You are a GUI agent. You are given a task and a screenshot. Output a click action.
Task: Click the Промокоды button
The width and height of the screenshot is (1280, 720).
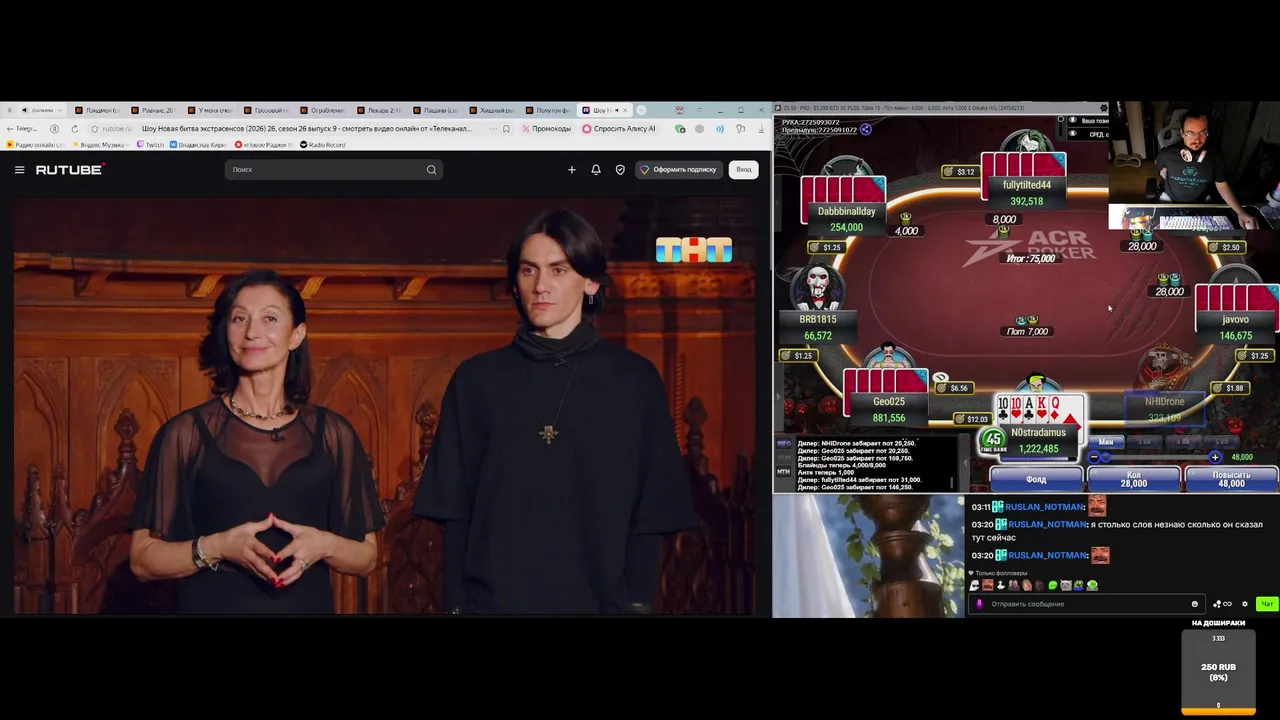(x=547, y=129)
